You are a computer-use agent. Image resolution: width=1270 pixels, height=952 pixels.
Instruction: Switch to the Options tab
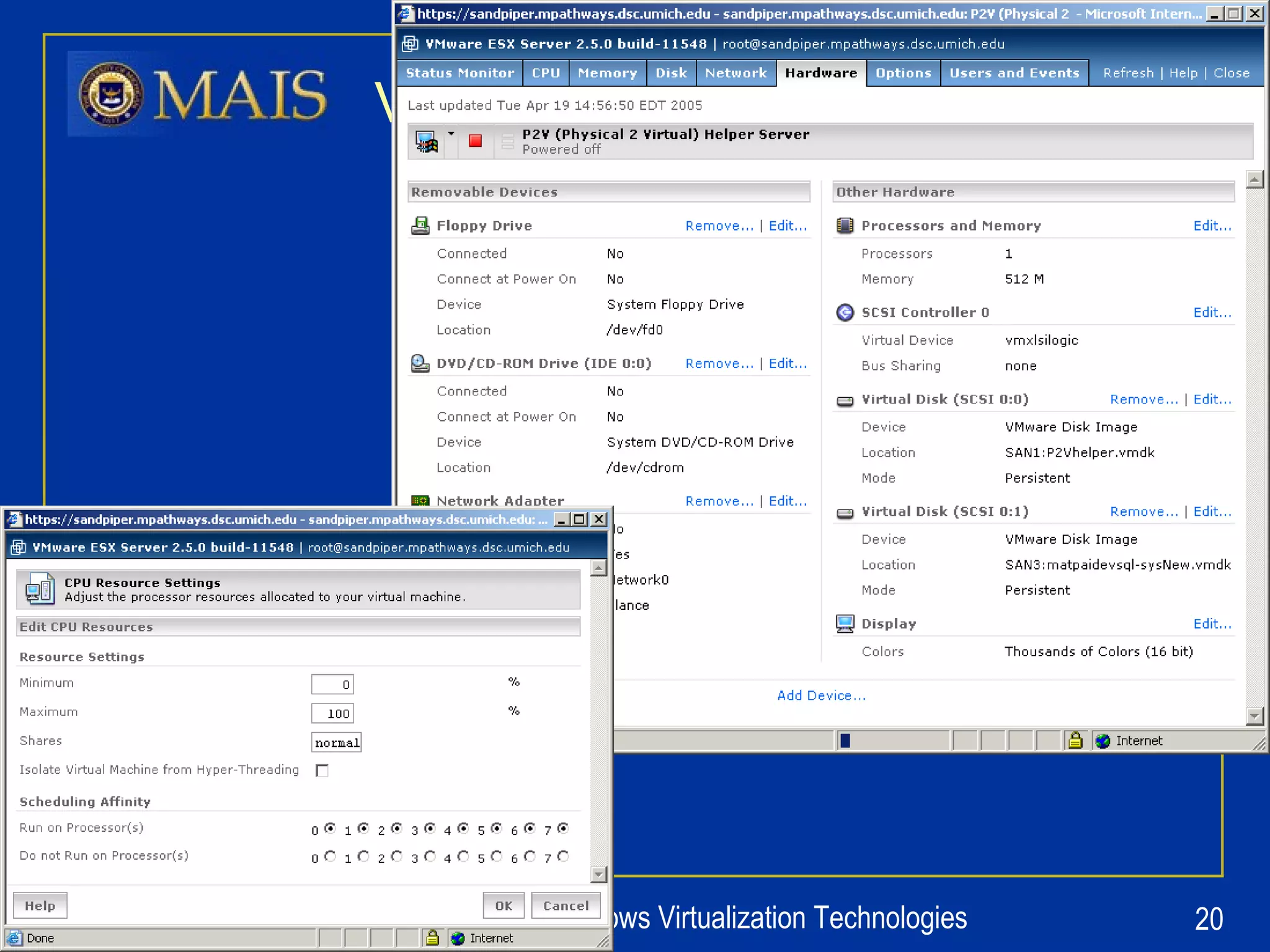coord(903,73)
